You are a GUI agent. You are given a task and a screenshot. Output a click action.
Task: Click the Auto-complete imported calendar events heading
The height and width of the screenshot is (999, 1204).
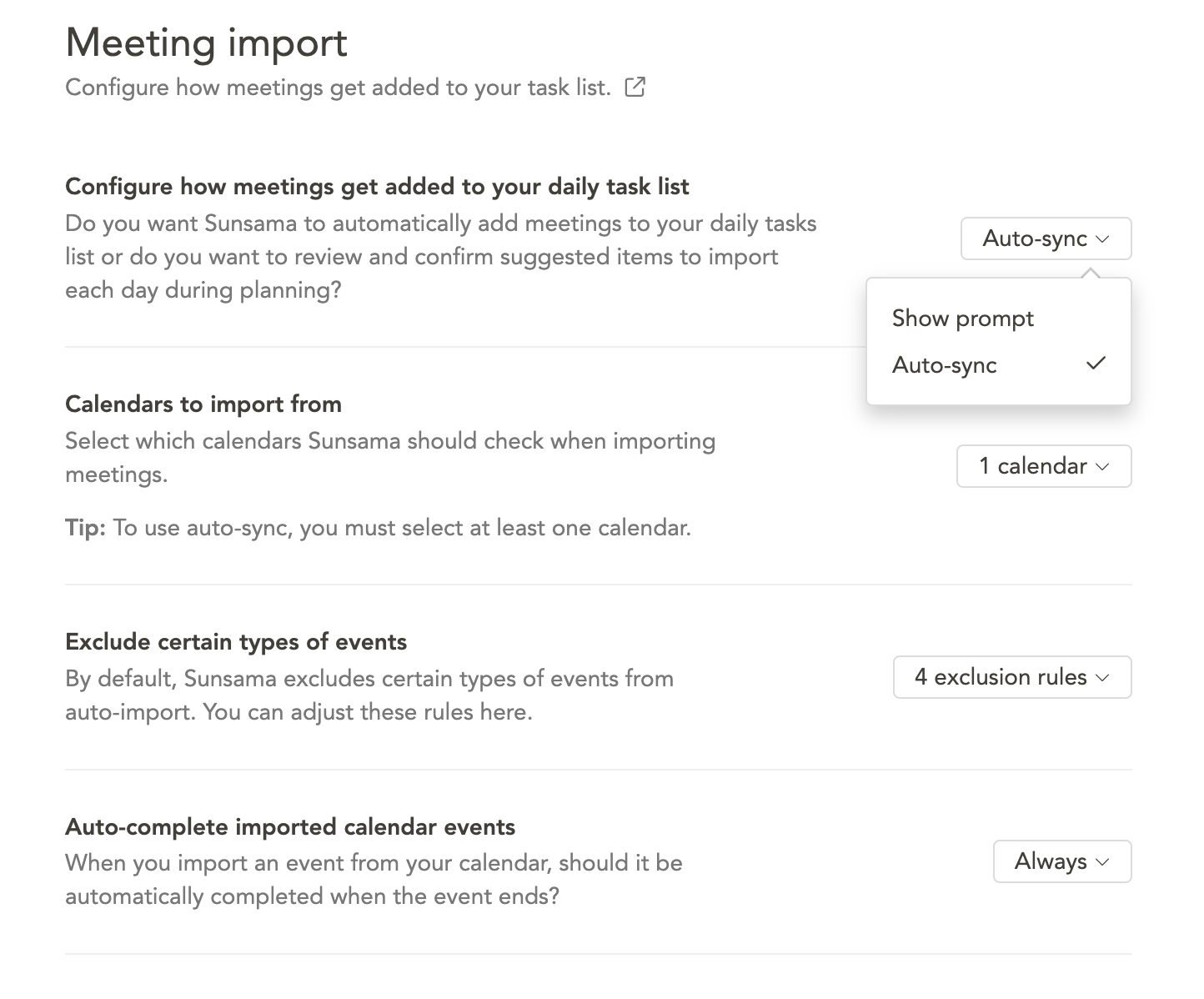pos(290,826)
